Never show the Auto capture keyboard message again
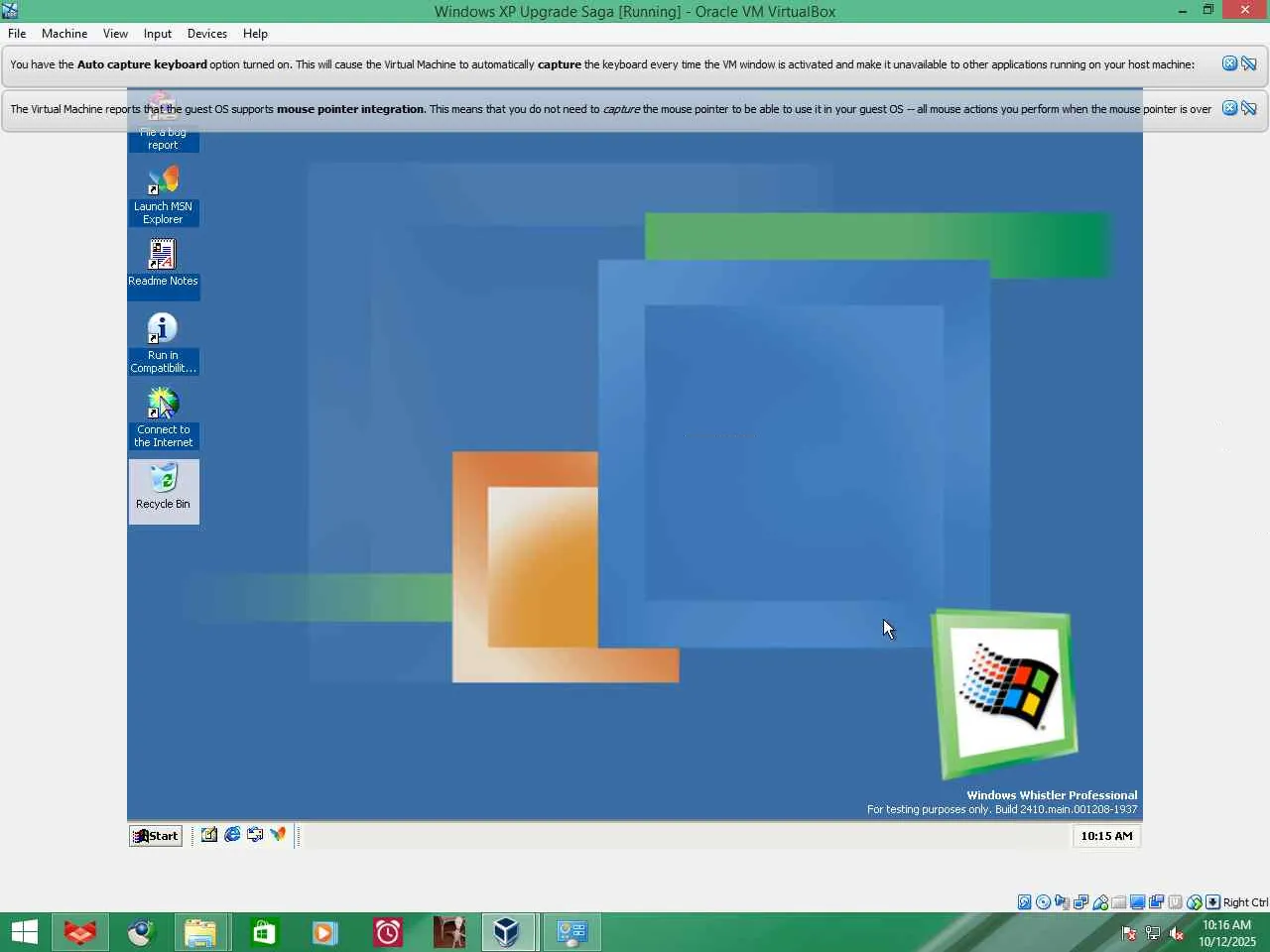Image resolution: width=1270 pixels, height=952 pixels. coord(1249,63)
